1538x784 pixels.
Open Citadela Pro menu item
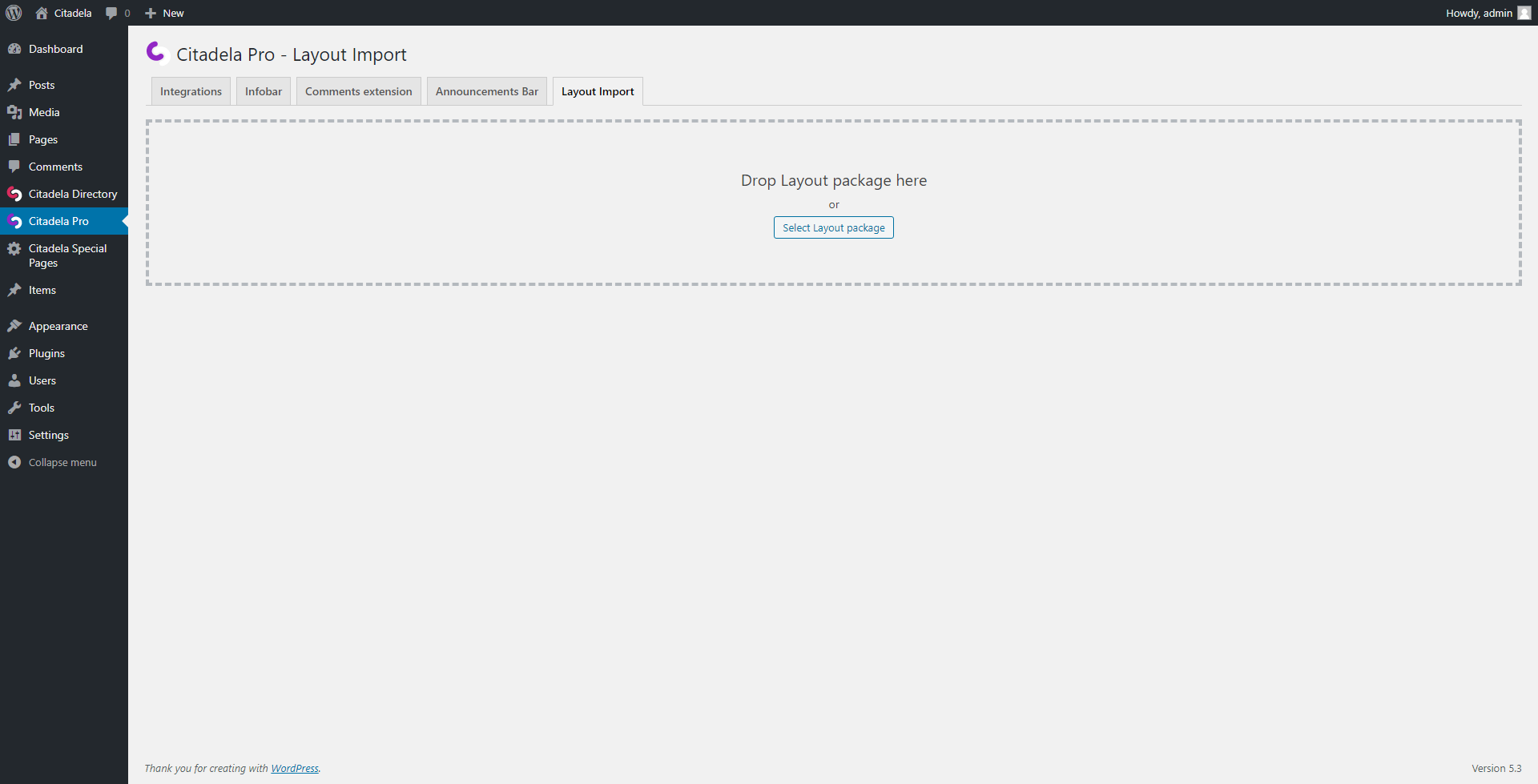tap(64, 221)
